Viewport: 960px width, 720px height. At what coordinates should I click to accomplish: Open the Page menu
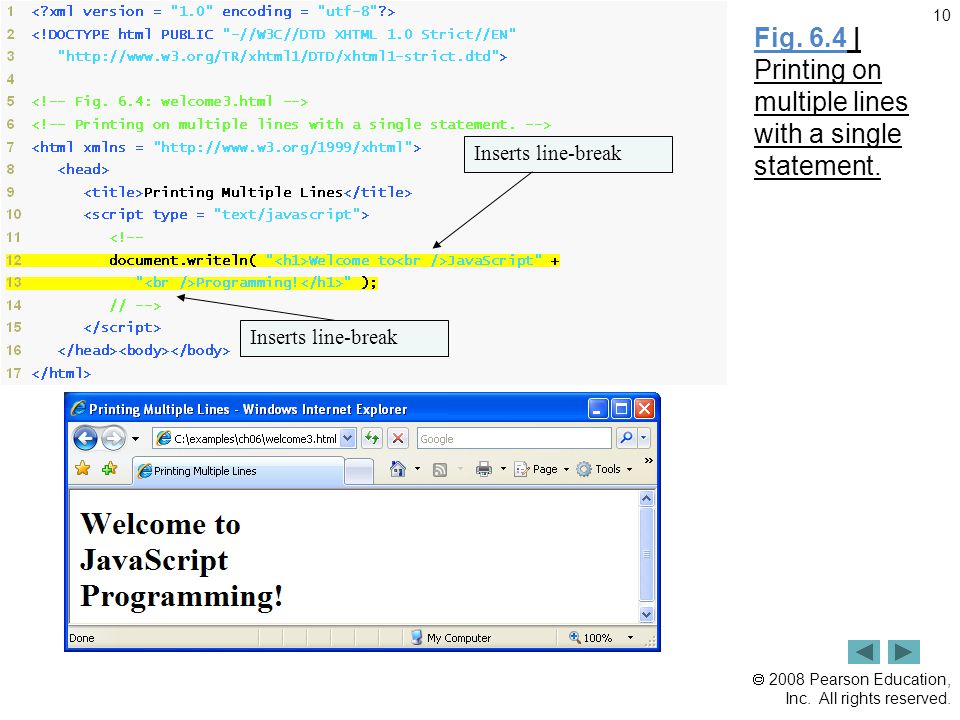coord(542,469)
